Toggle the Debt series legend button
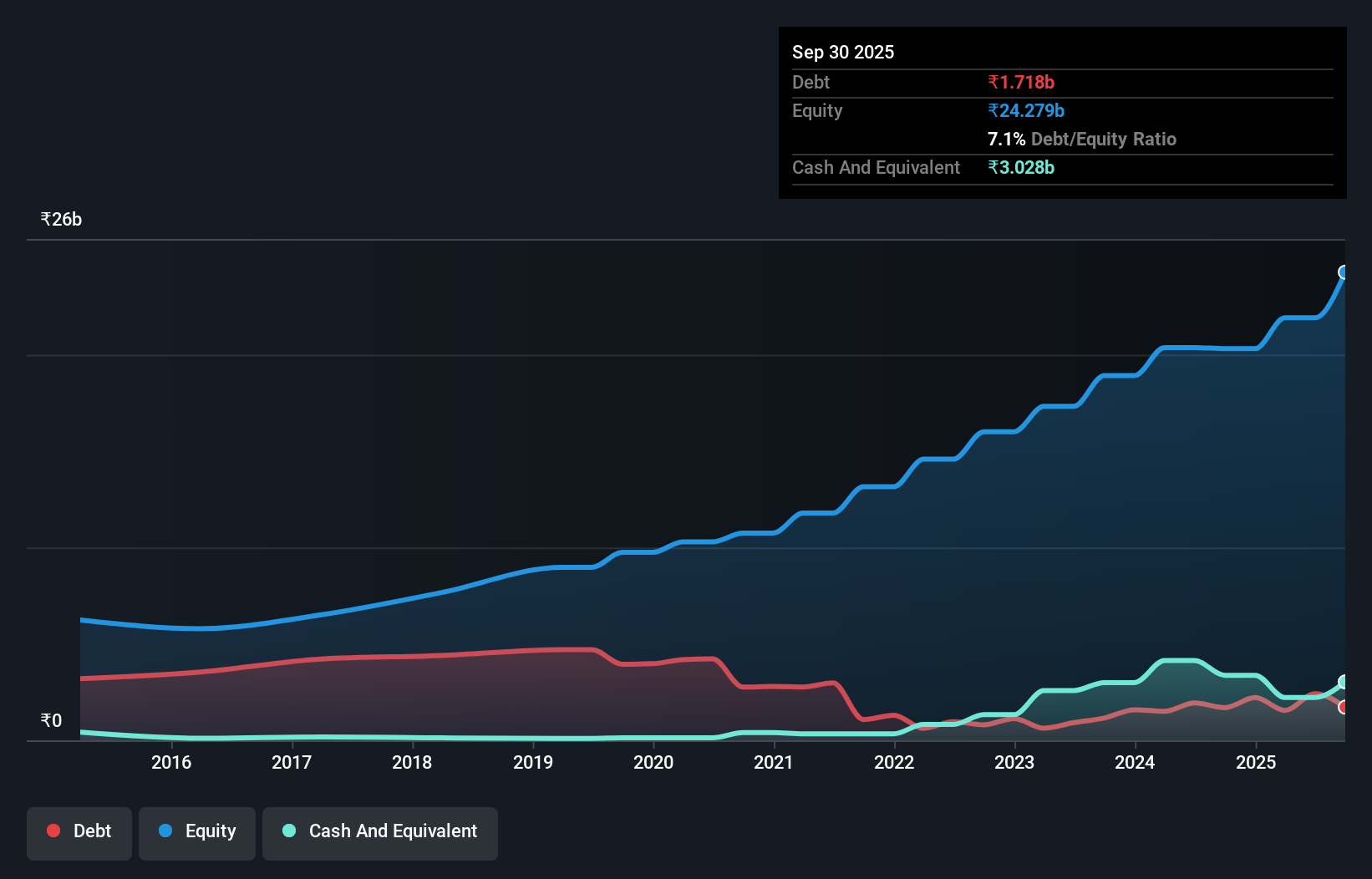 (x=79, y=833)
